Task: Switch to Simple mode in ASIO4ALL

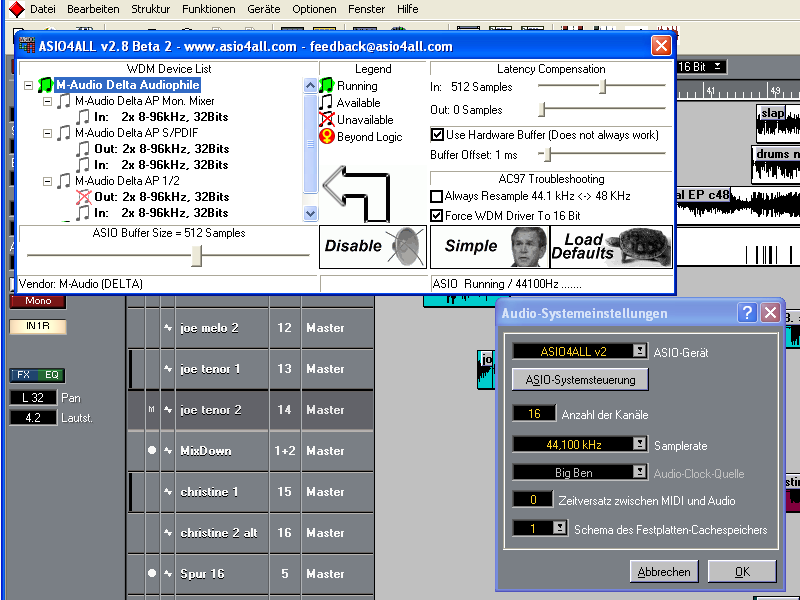Action: (x=490, y=247)
